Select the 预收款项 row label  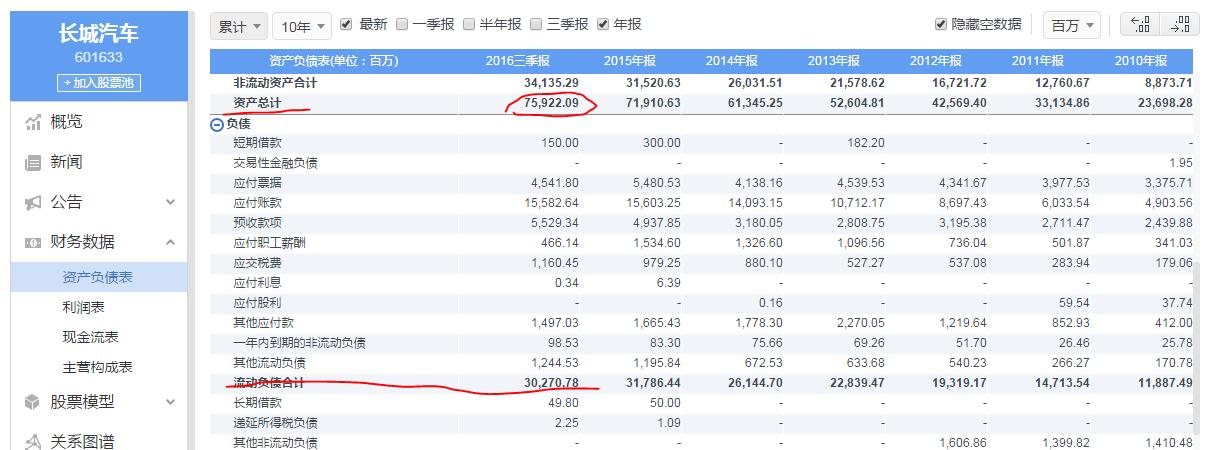(257, 222)
